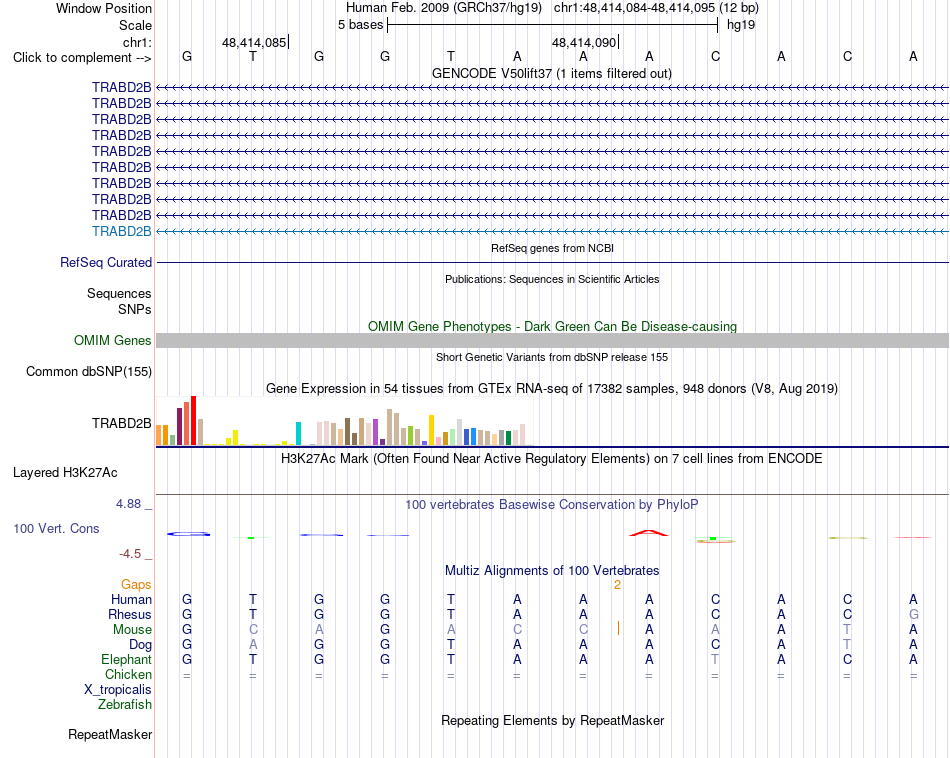Click the 48,414,090 coordinate marker

(x=584, y=42)
